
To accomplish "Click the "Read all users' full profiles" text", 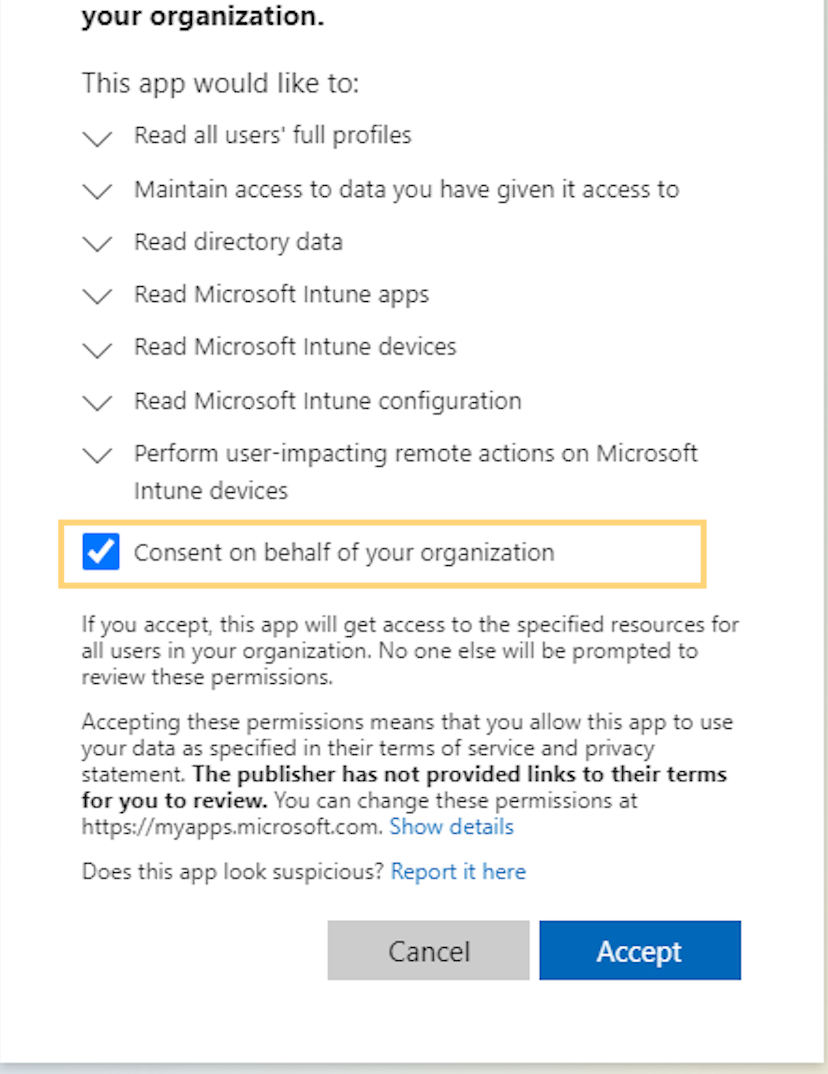I will click(272, 136).
